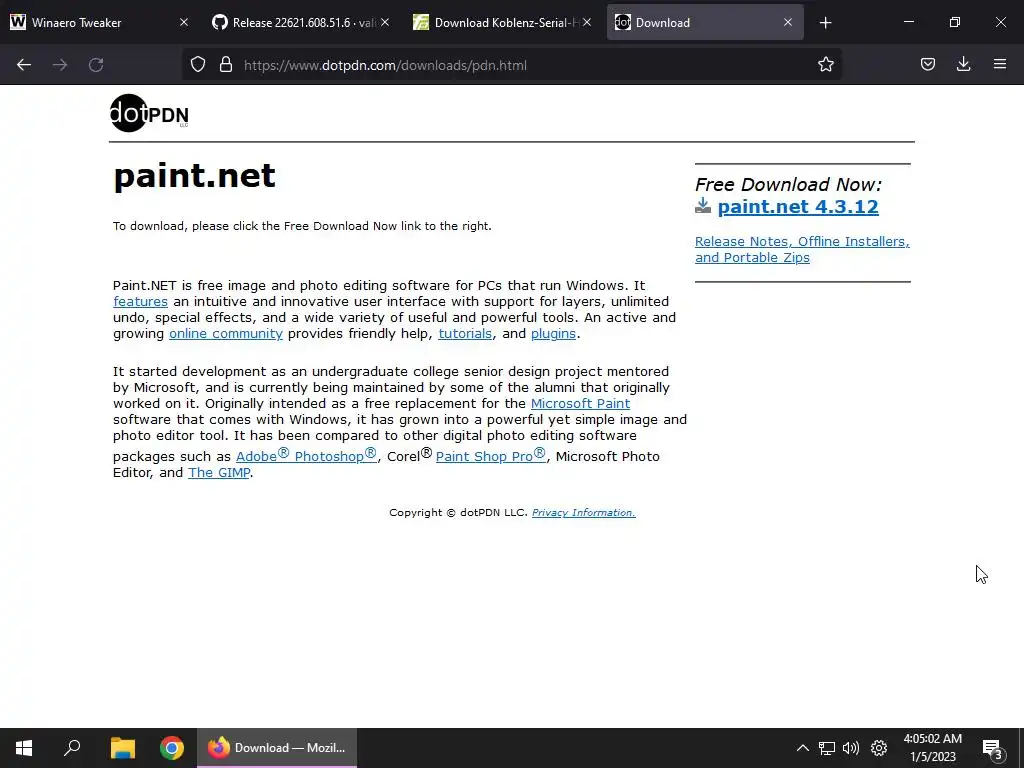Open the notification center icon
The width and height of the screenshot is (1024, 768).
[992, 748]
